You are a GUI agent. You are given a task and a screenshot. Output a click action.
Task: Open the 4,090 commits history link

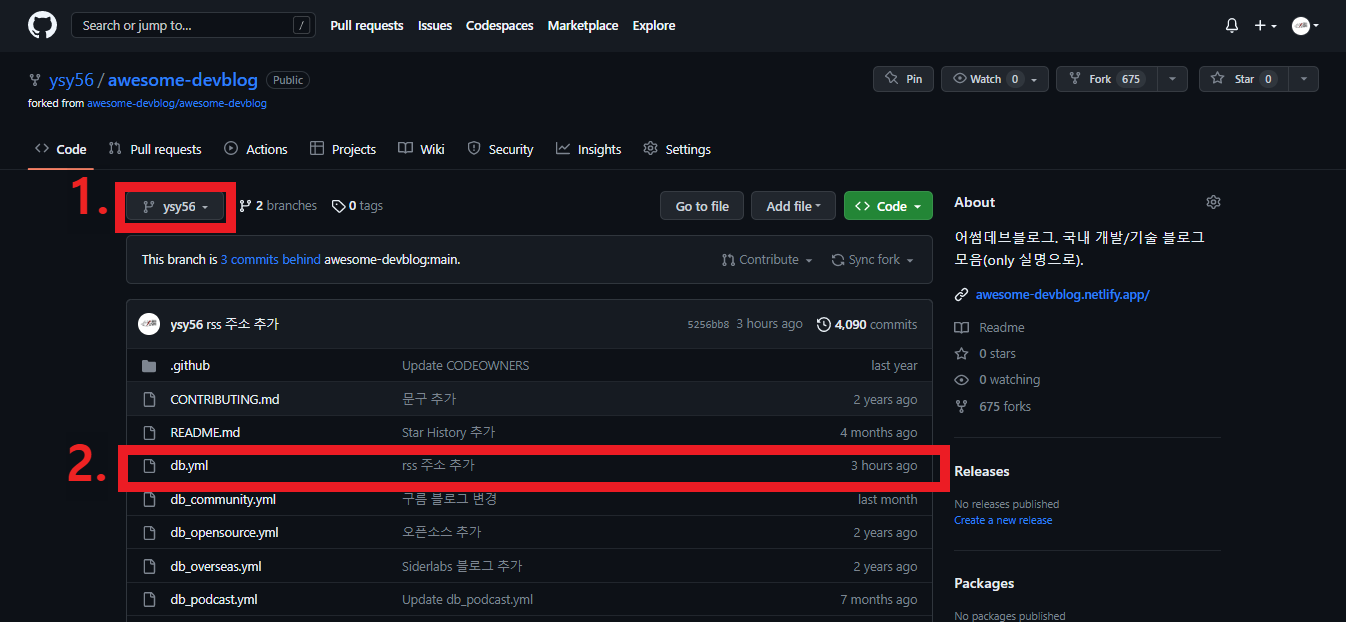coord(867,324)
